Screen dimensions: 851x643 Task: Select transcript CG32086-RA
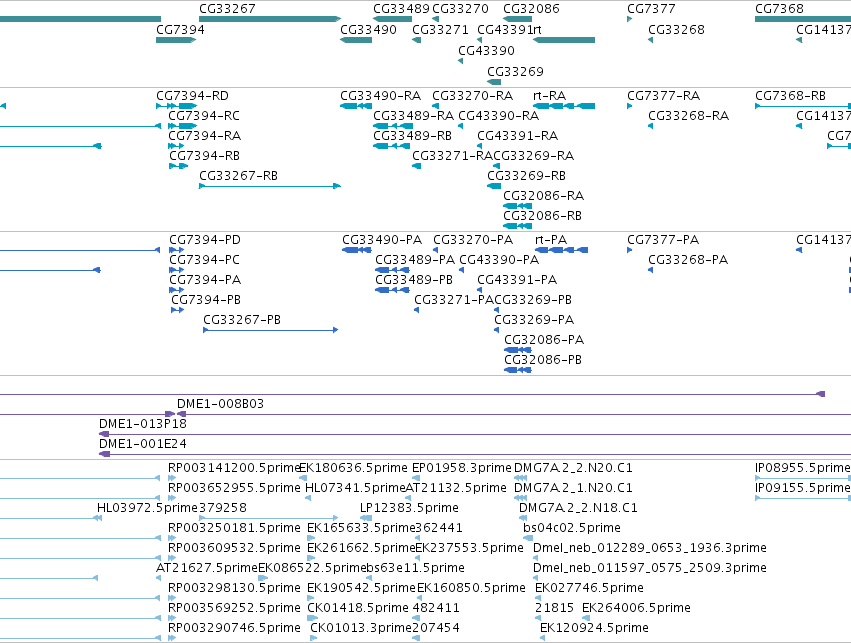point(543,196)
